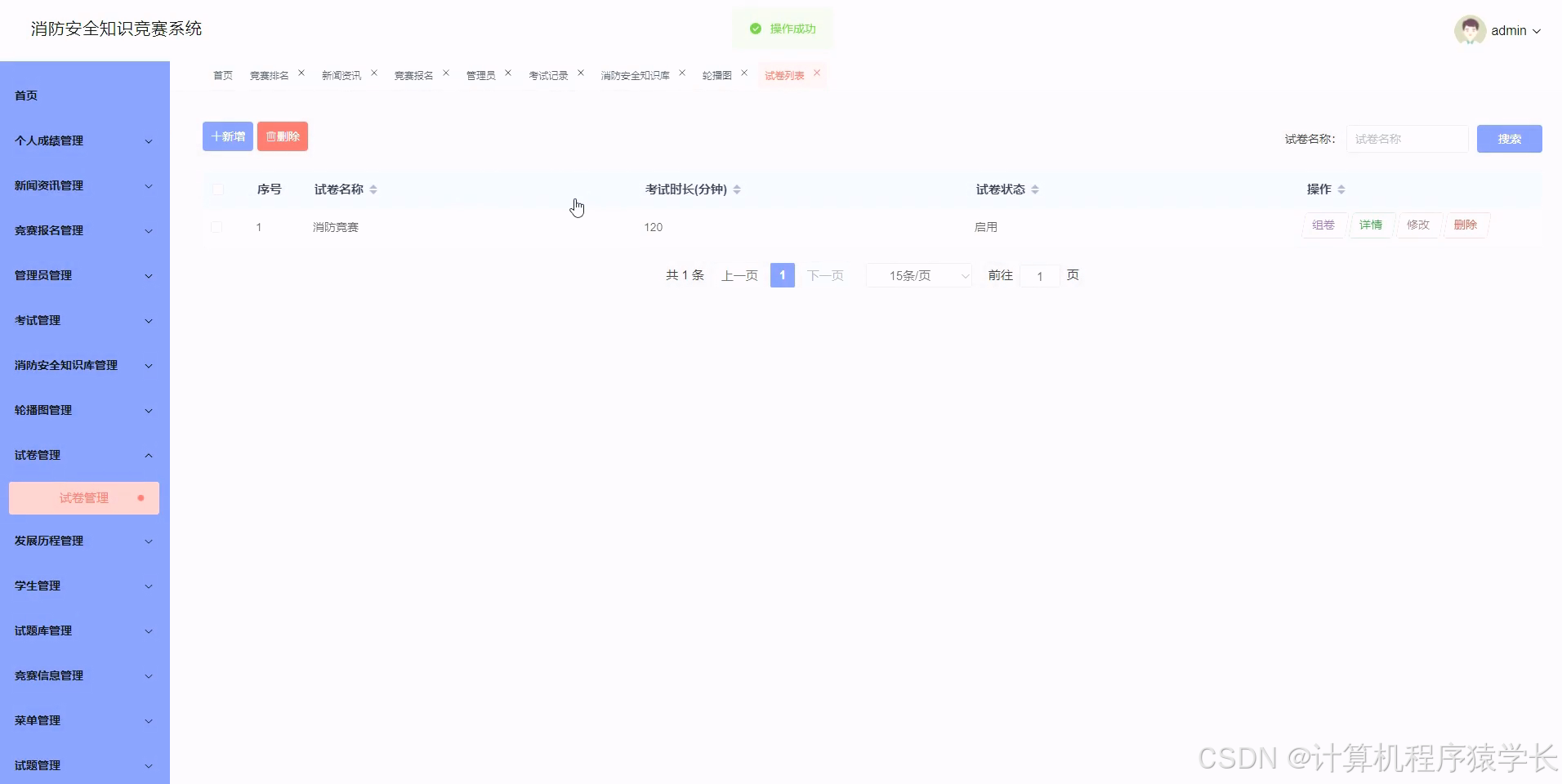Click the 下一页 next page button
This screenshot has height=784, width=1562.
tap(825, 276)
